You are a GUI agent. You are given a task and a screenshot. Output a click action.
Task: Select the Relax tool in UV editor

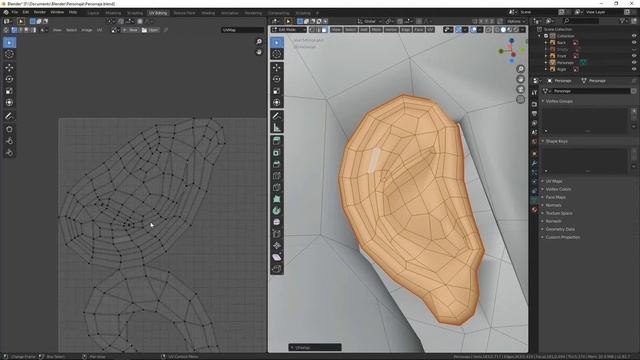(9, 141)
